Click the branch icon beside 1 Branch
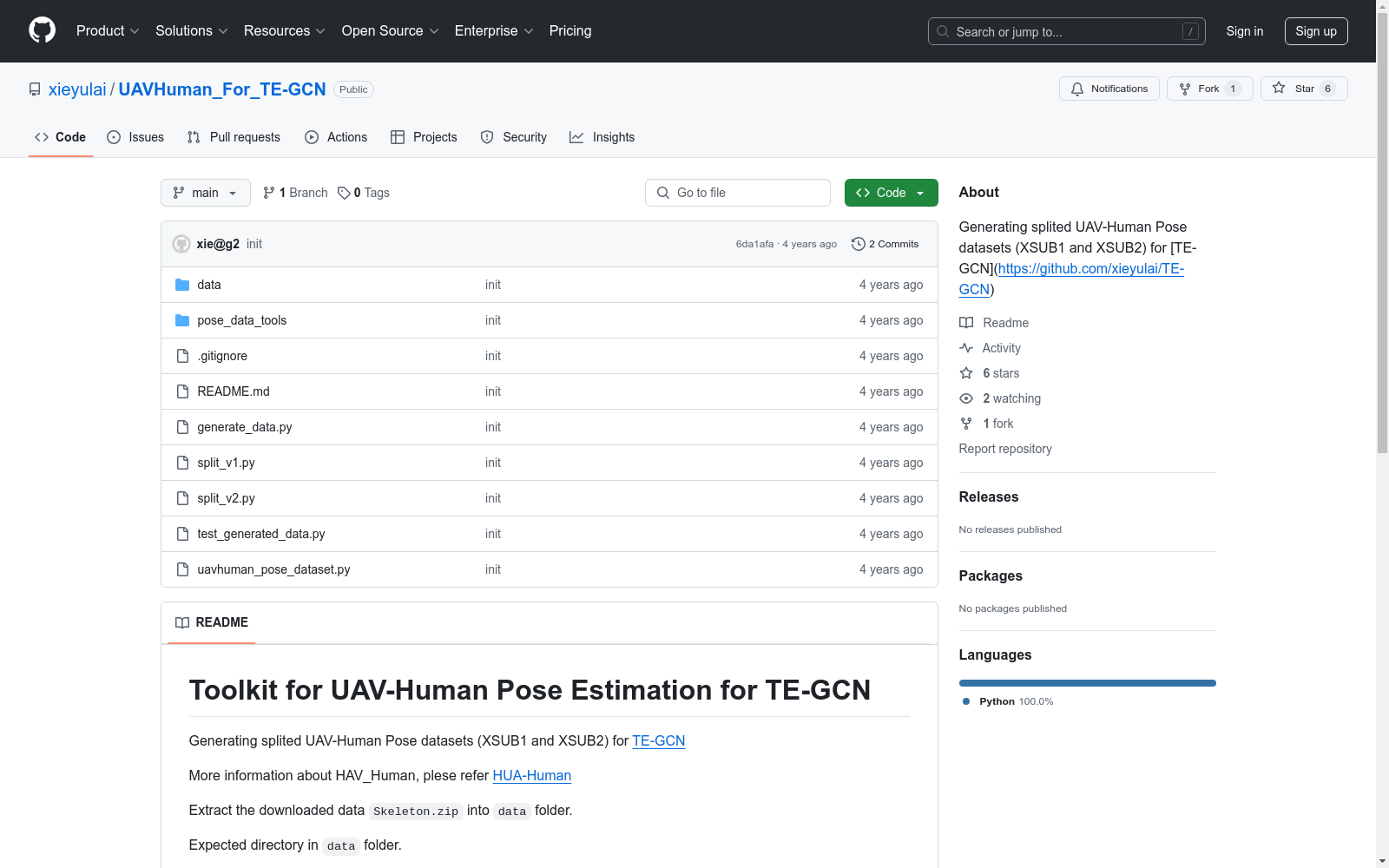Screen dimensions: 1389x868 click(269, 193)
